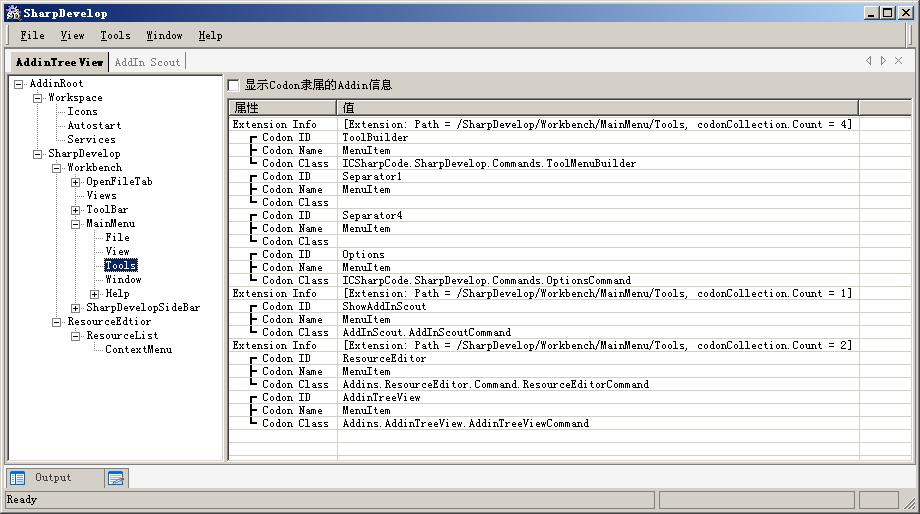Open the Tools menu
This screenshot has width=920, height=514.
click(115, 36)
